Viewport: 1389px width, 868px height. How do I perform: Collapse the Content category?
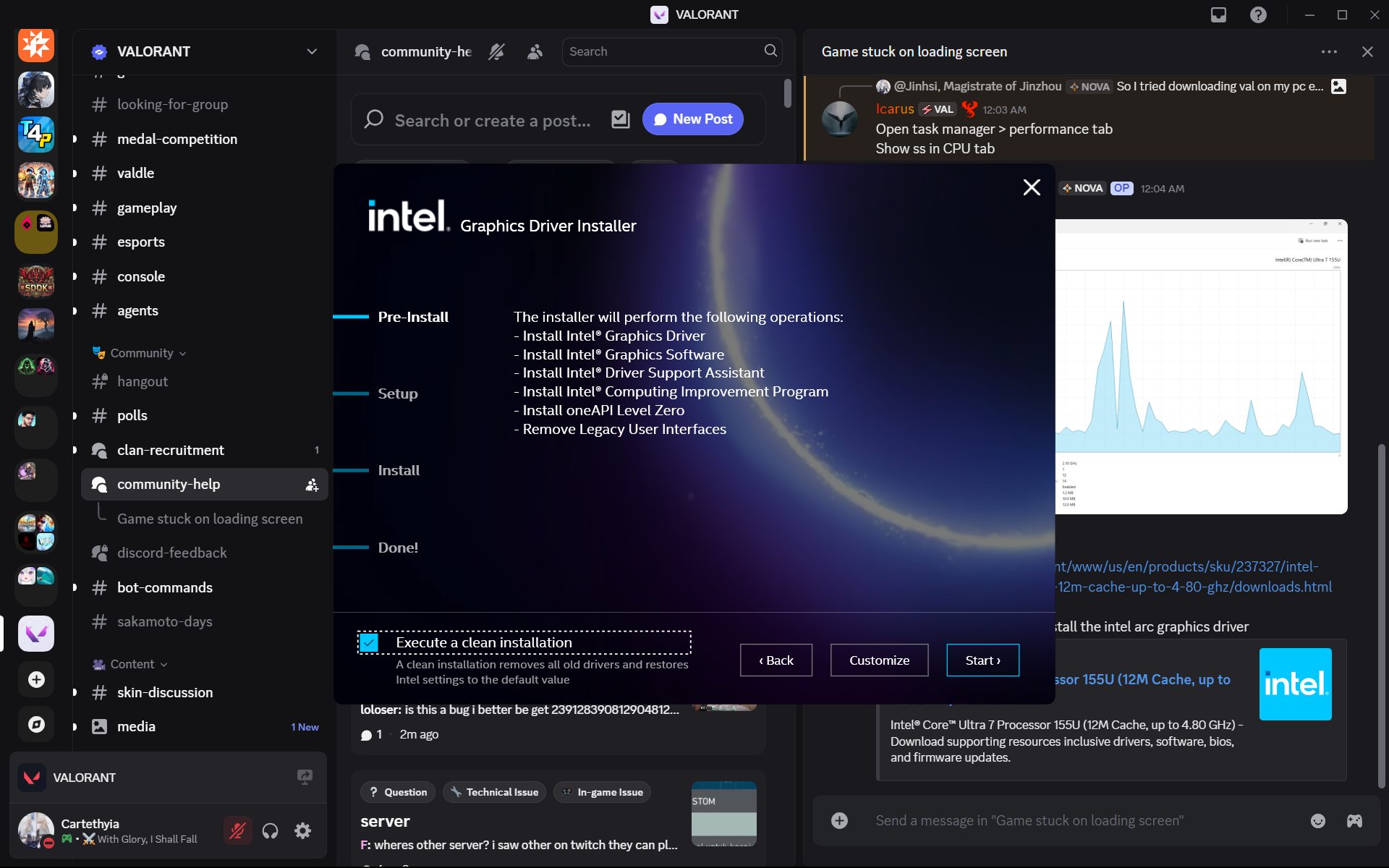point(132,664)
